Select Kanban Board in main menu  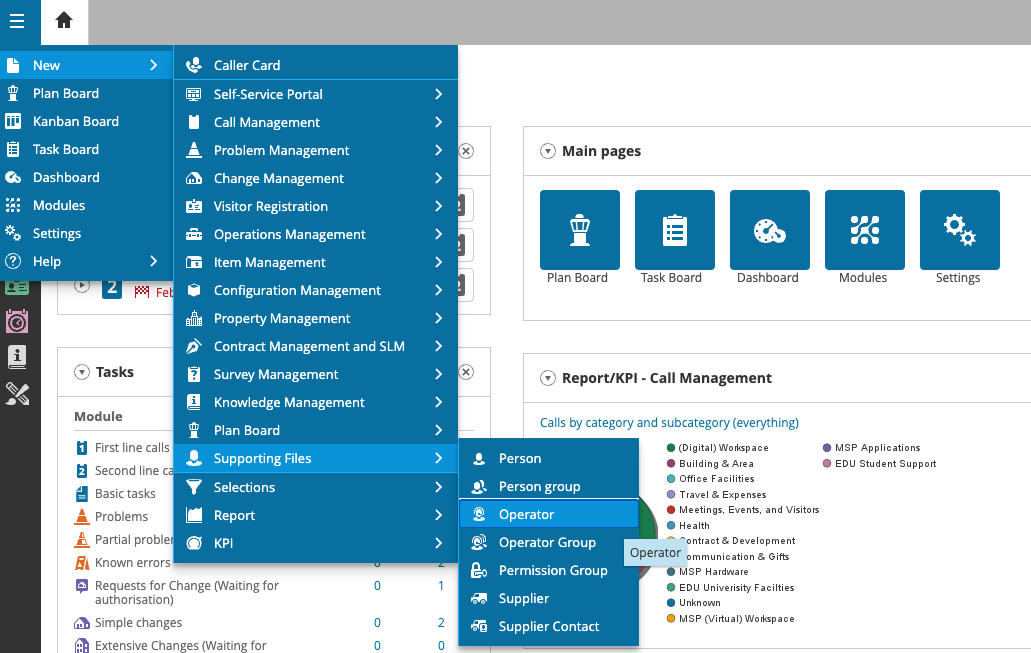tap(76, 121)
